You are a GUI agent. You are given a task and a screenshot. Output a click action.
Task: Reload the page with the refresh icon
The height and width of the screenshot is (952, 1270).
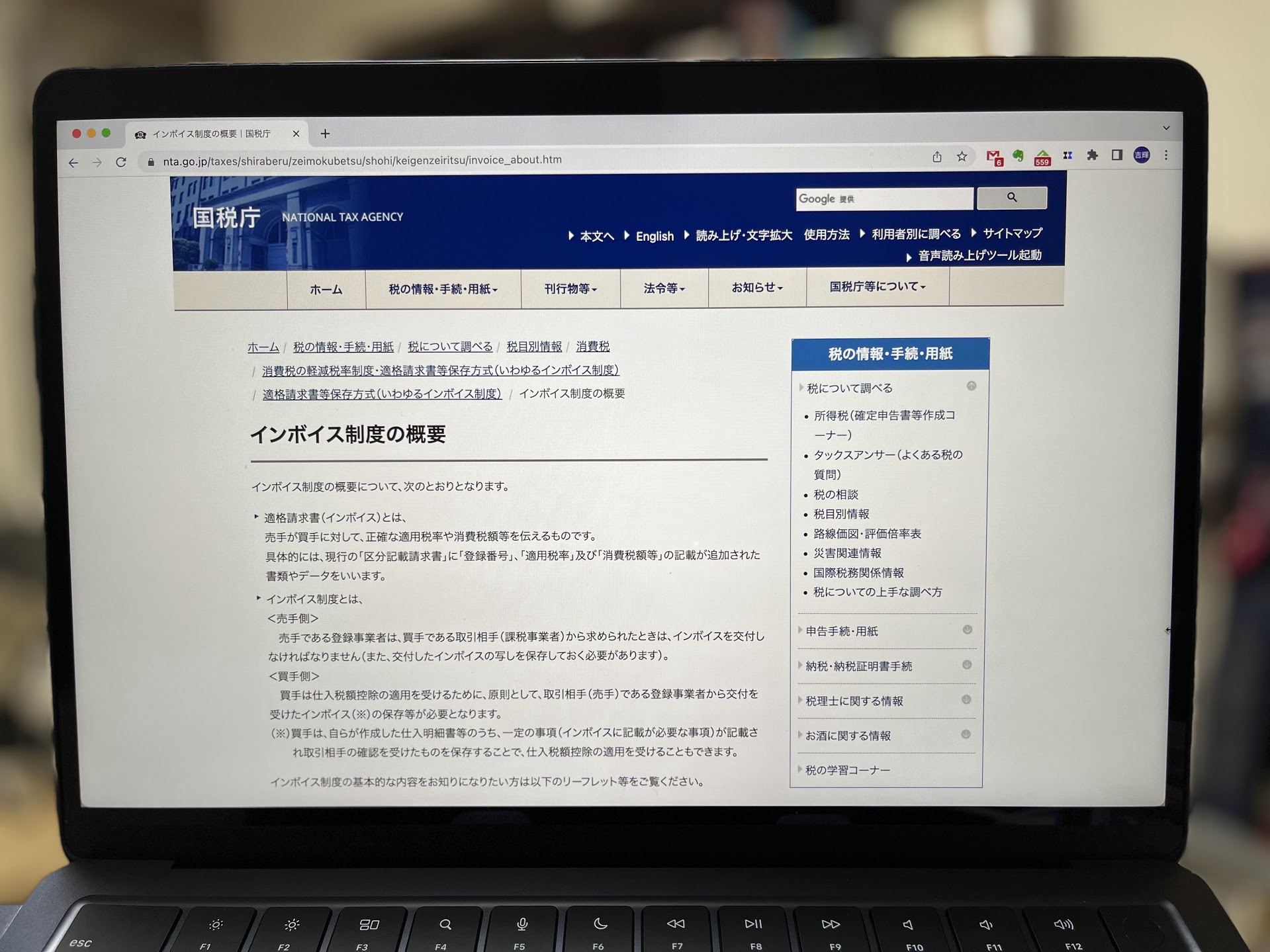pos(121,162)
